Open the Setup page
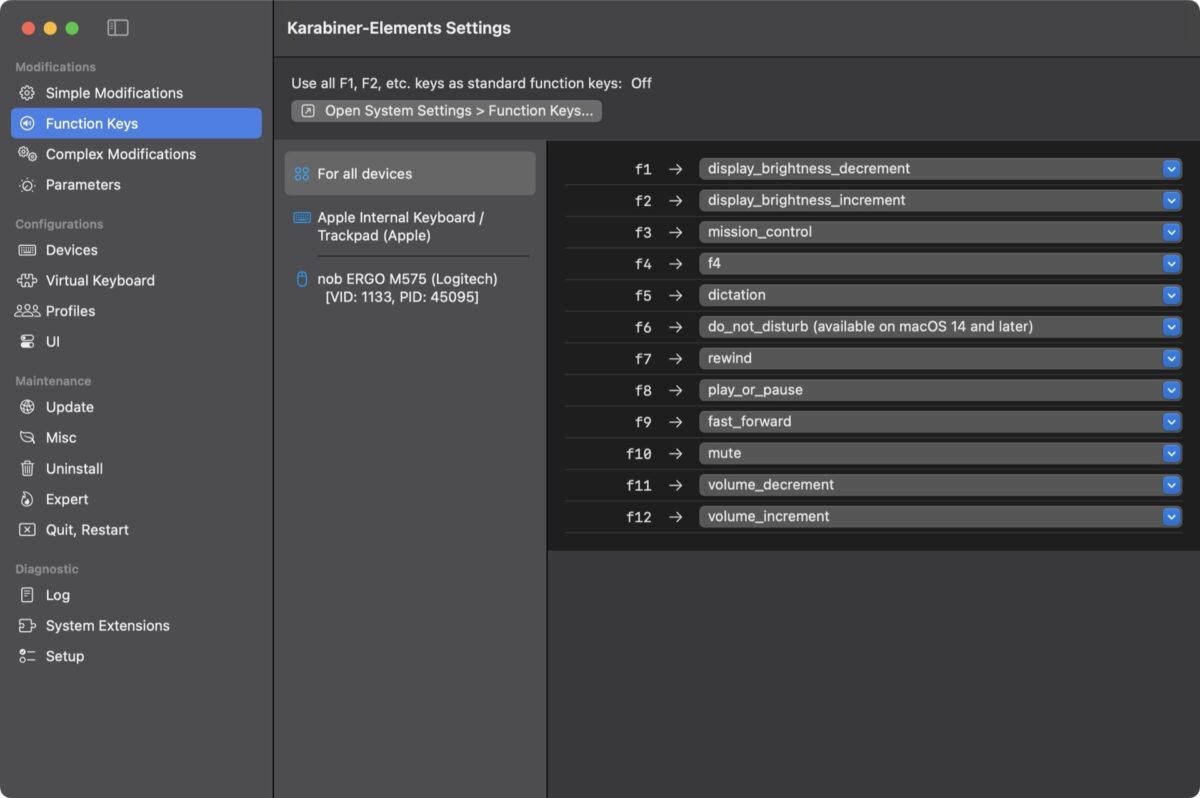 coord(136,656)
